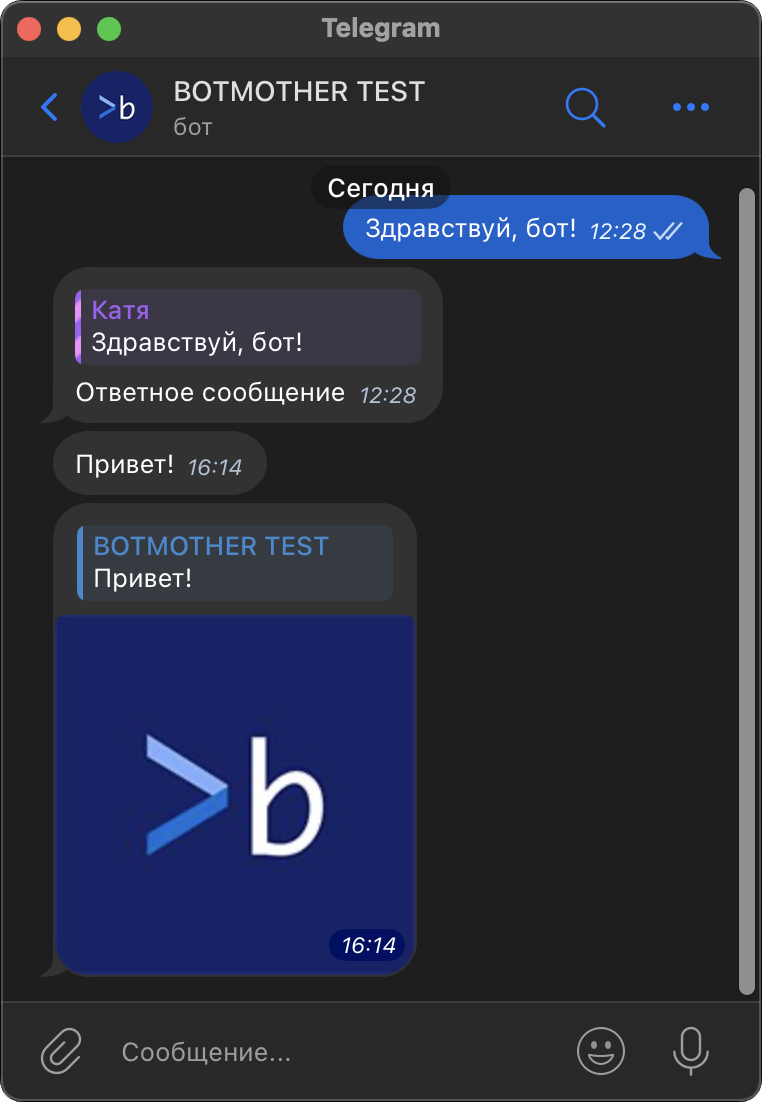Click the BOTMOTHER TEST chat title
The width and height of the screenshot is (762, 1102).
click(299, 92)
